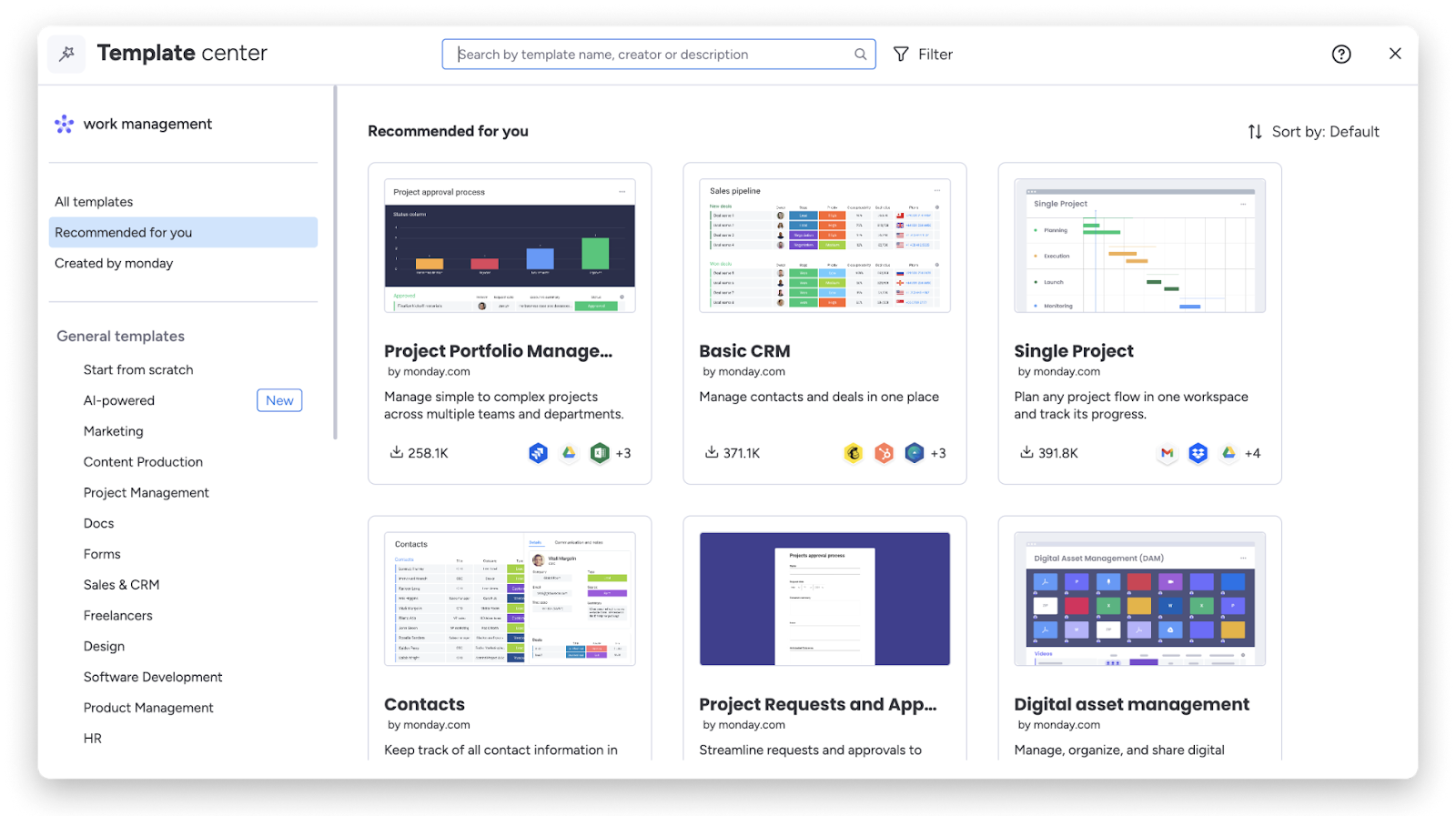The height and width of the screenshot is (816, 1456).
Task: Click download icon on Single Project card
Action: (x=1026, y=452)
